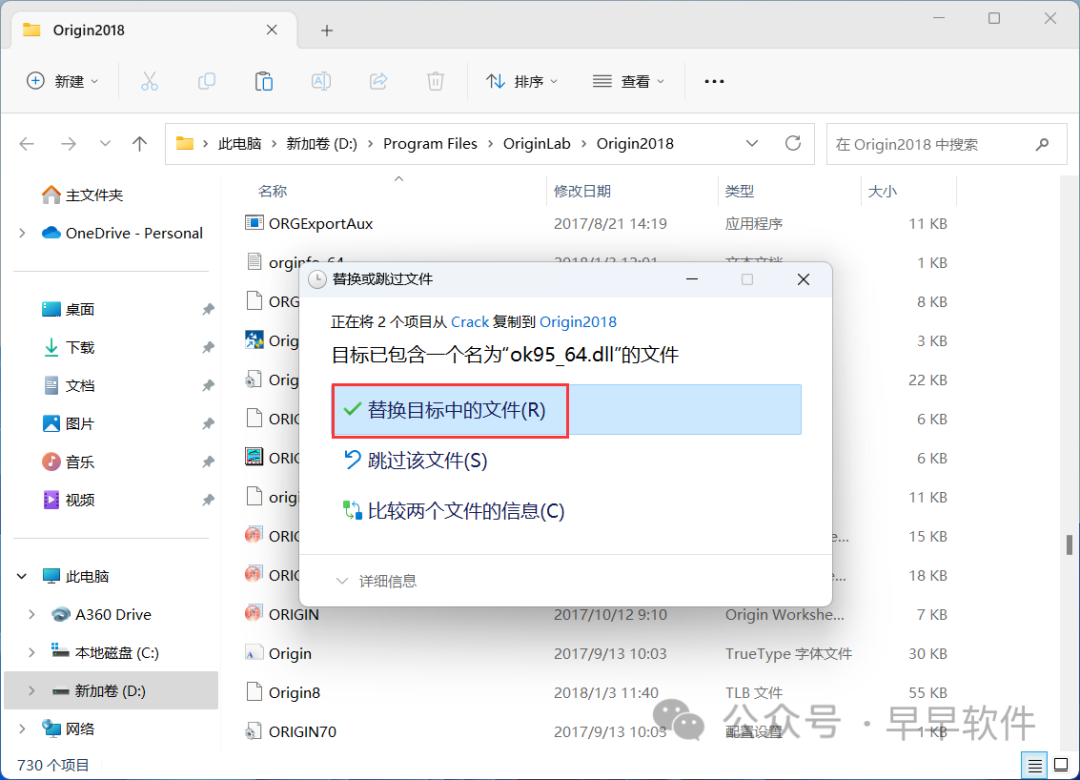Open the 新建 dropdown menu
This screenshot has height=780, width=1080.
point(62,81)
